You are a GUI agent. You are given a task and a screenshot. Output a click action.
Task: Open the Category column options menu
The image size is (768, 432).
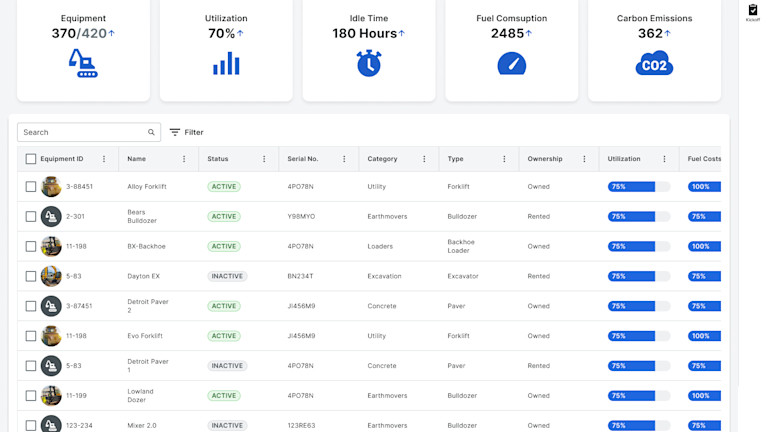(424, 159)
